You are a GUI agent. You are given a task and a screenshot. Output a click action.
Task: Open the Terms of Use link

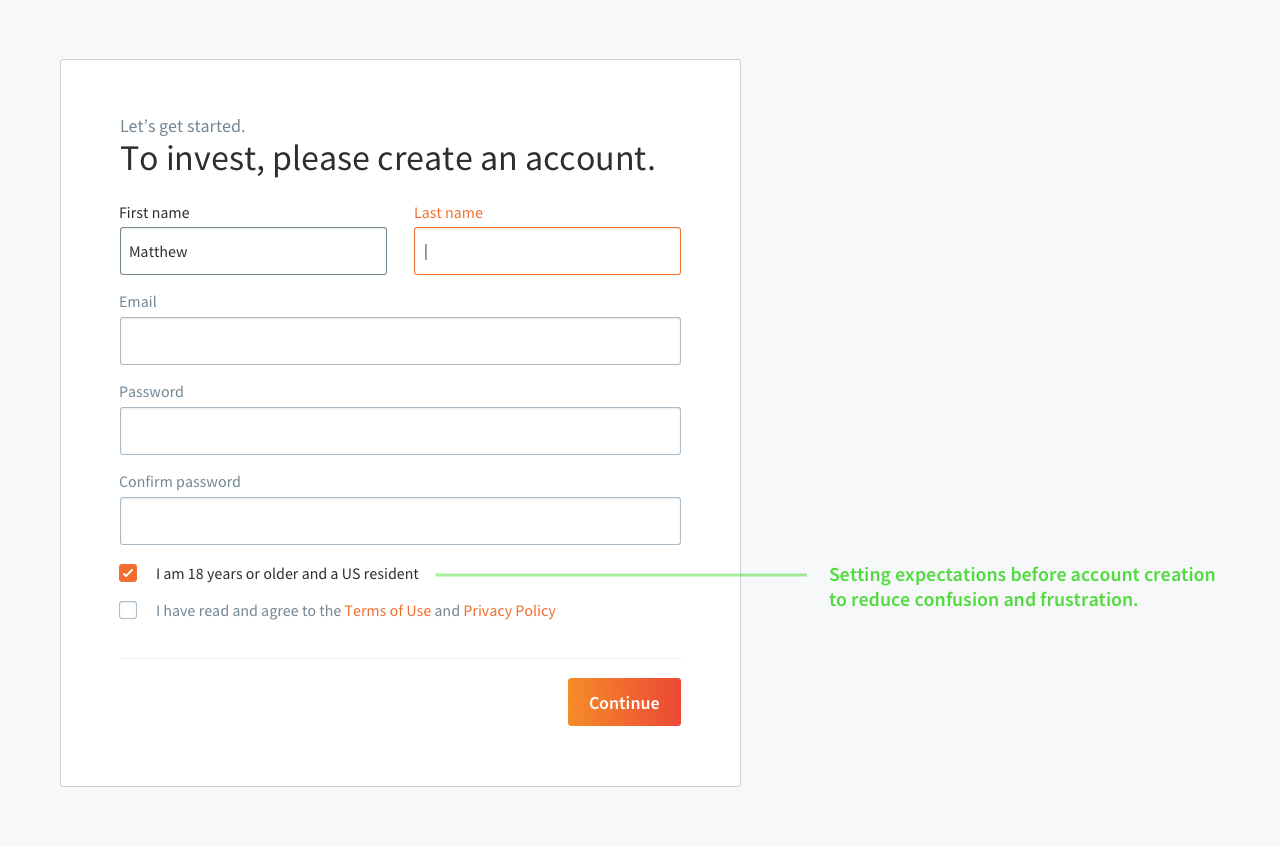click(x=387, y=611)
